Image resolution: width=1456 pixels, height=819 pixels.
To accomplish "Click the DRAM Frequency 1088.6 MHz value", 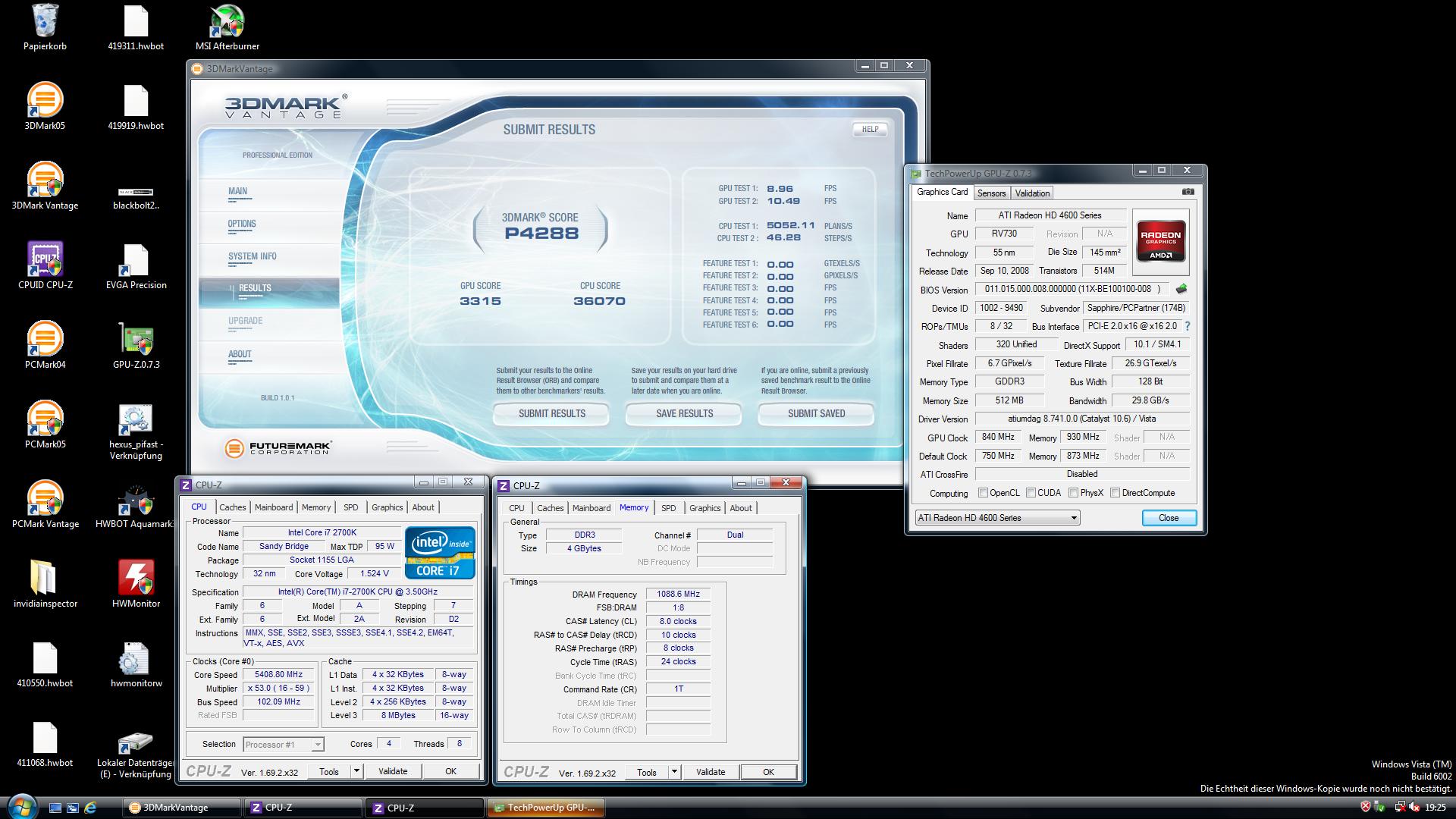I will [678, 595].
